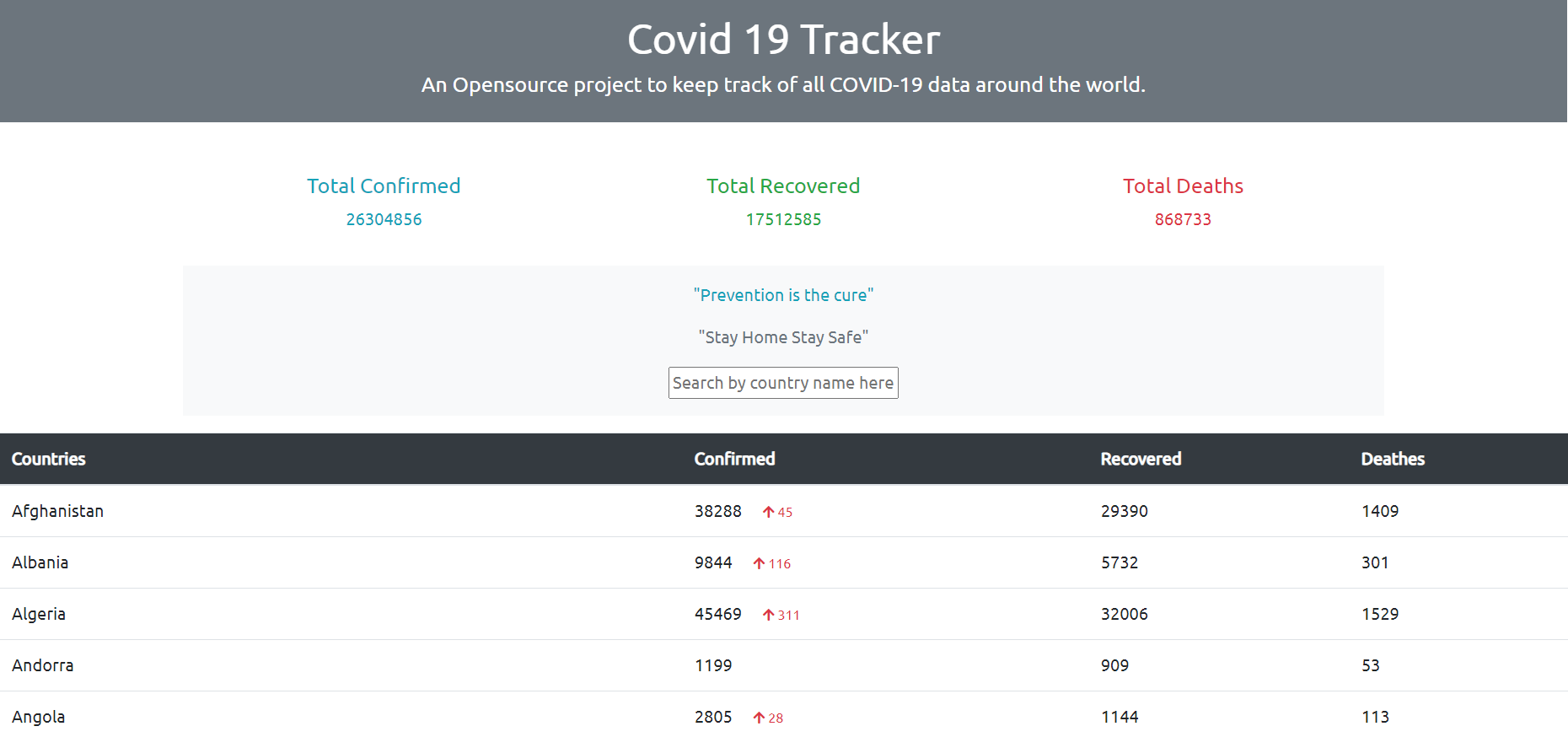The height and width of the screenshot is (737, 1568).
Task: Click Afghanistan's new cases number 45
Action: click(x=785, y=512)
